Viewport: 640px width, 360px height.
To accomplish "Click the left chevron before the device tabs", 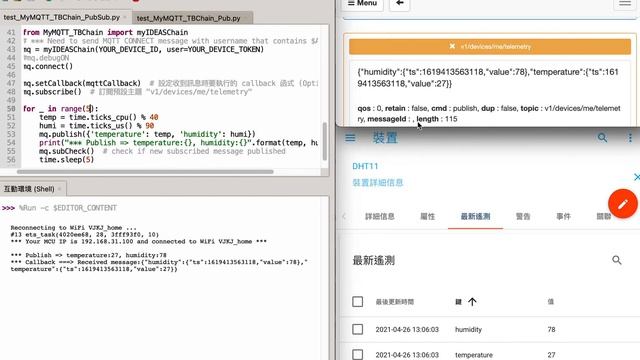I will [x=344, y=216].
